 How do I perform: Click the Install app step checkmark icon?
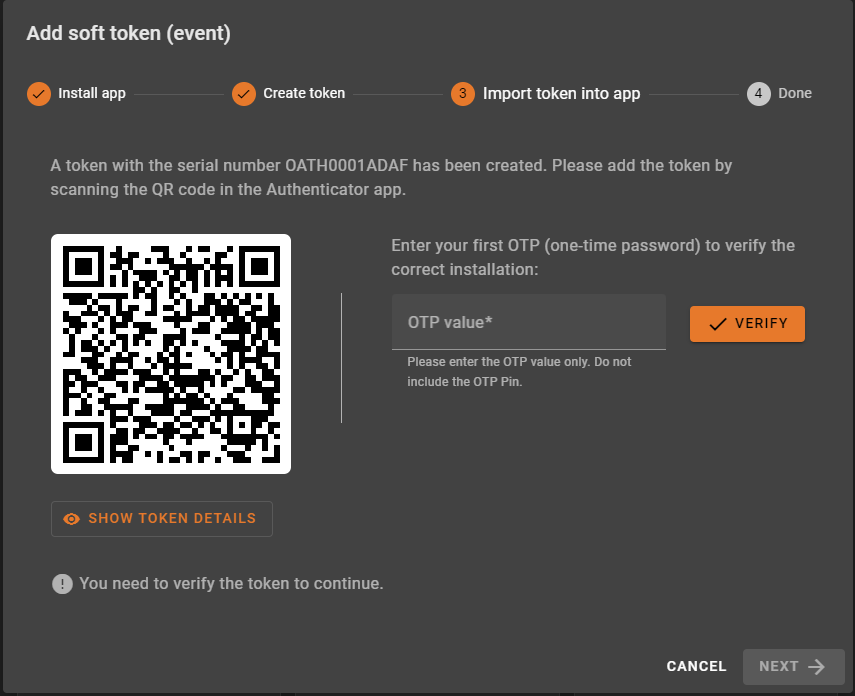(38, 94)
